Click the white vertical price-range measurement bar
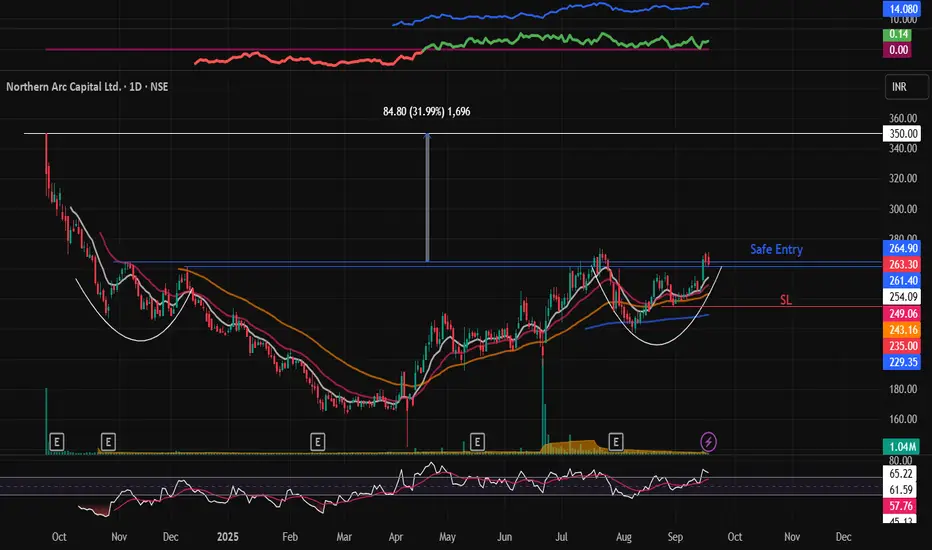Image resolution: width=932 pixels, height=550 pixels. coord(428,198)
